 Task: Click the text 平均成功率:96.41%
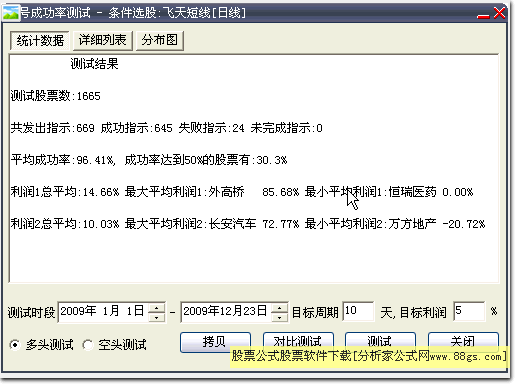(x=63, y=160)
